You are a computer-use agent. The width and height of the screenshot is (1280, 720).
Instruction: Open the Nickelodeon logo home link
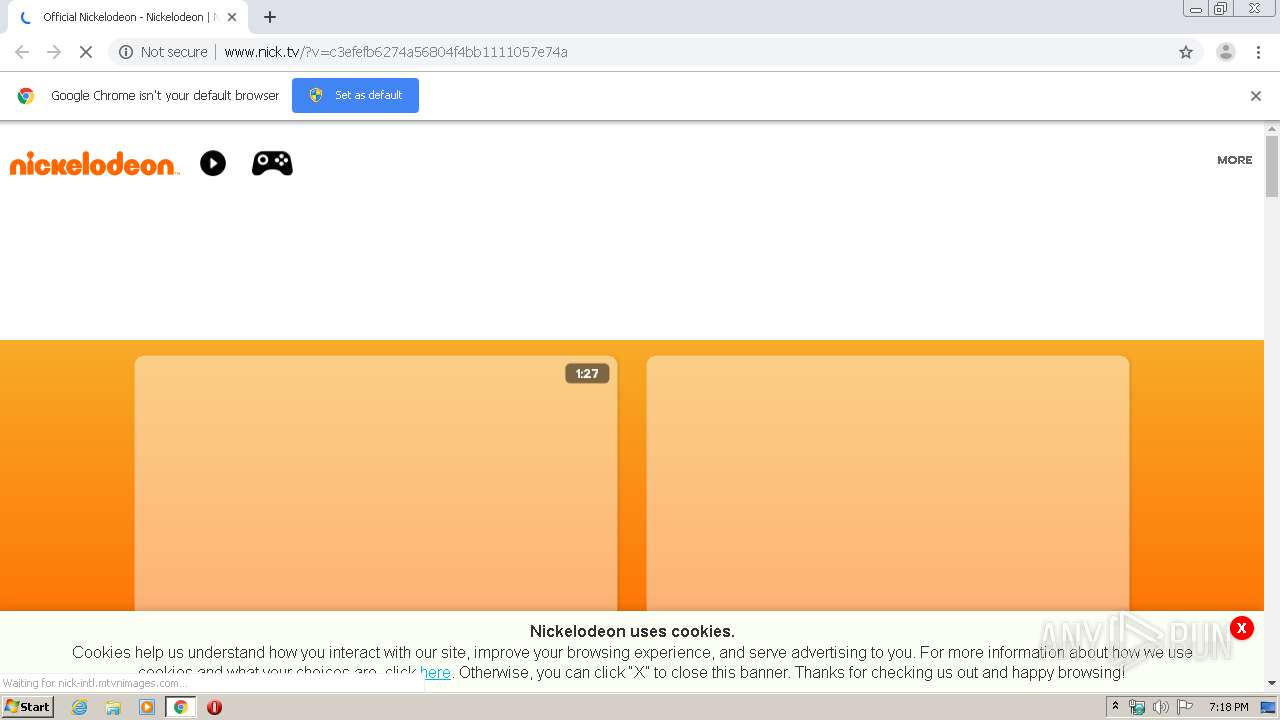(93, 164)
